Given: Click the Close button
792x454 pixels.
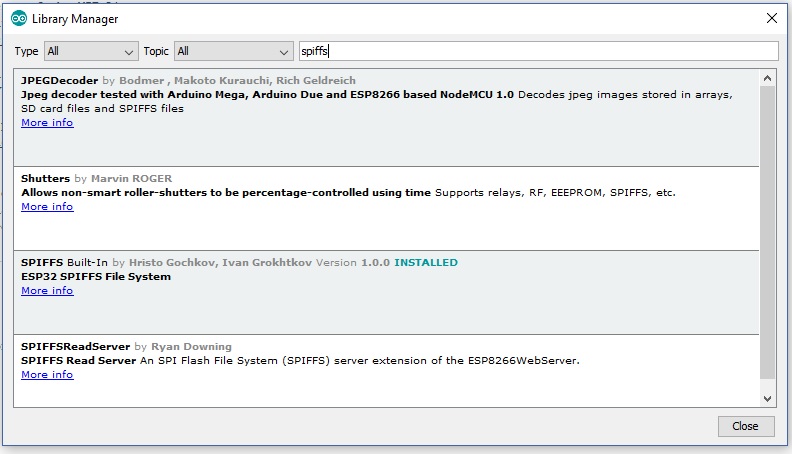Looking at the screenshot, I should 746,426.
